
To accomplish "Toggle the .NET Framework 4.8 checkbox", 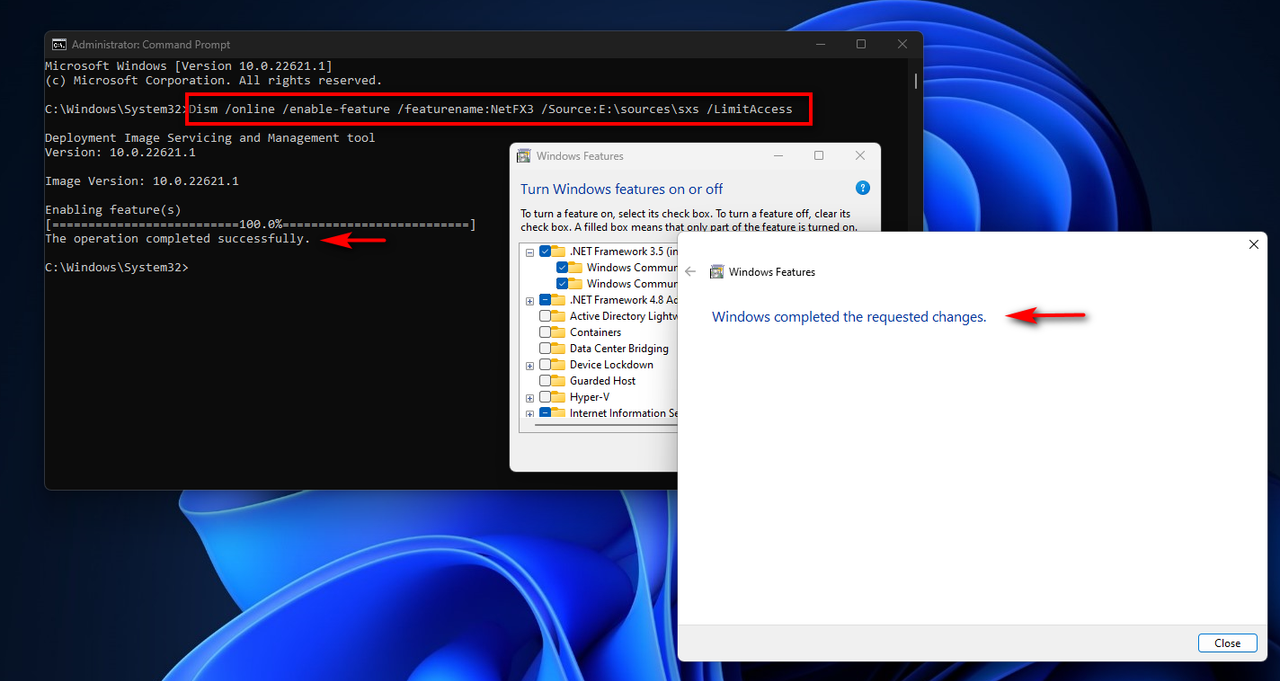I will tap(545, 300).
